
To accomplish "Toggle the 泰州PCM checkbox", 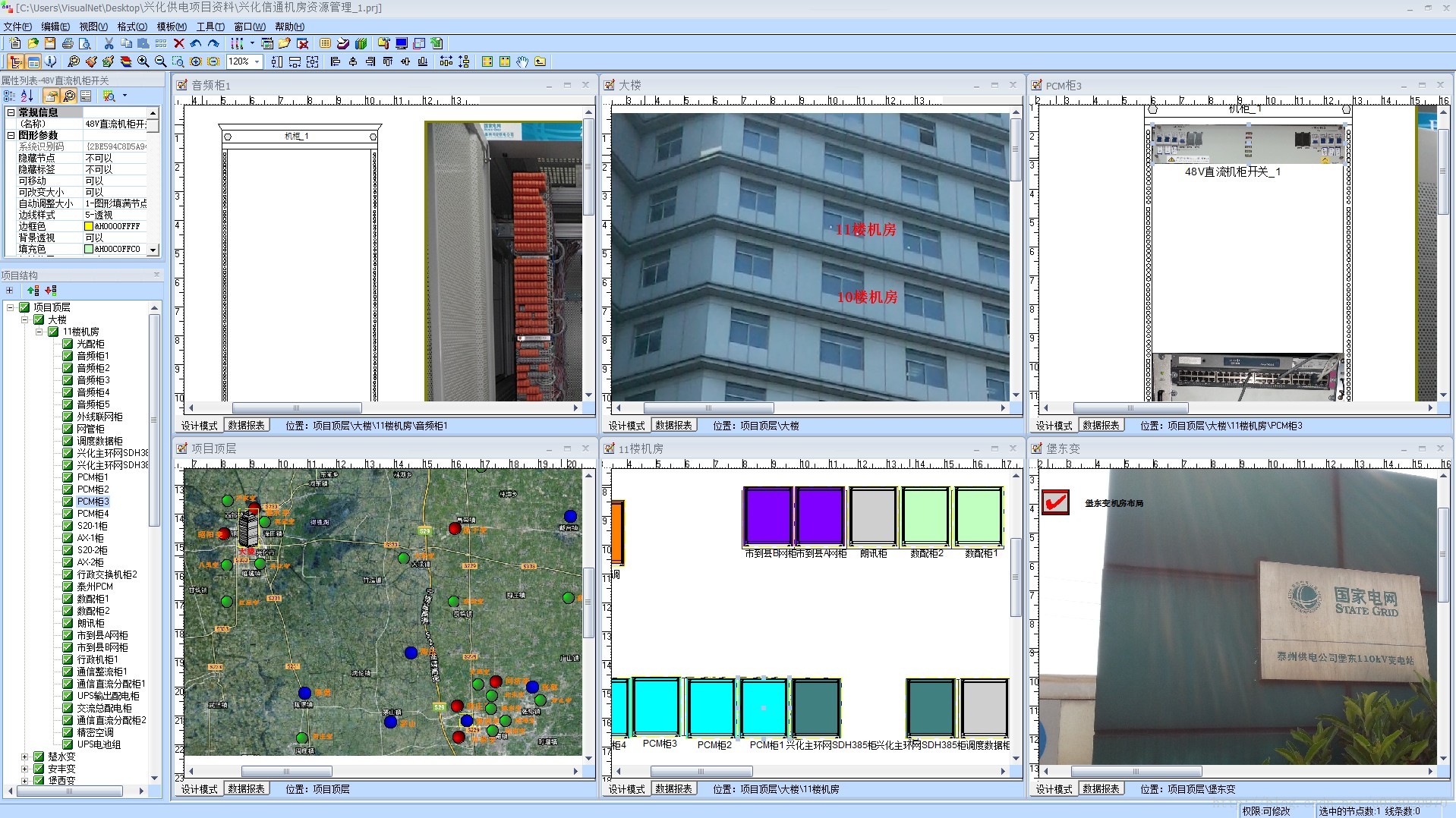I will point(68,587).
